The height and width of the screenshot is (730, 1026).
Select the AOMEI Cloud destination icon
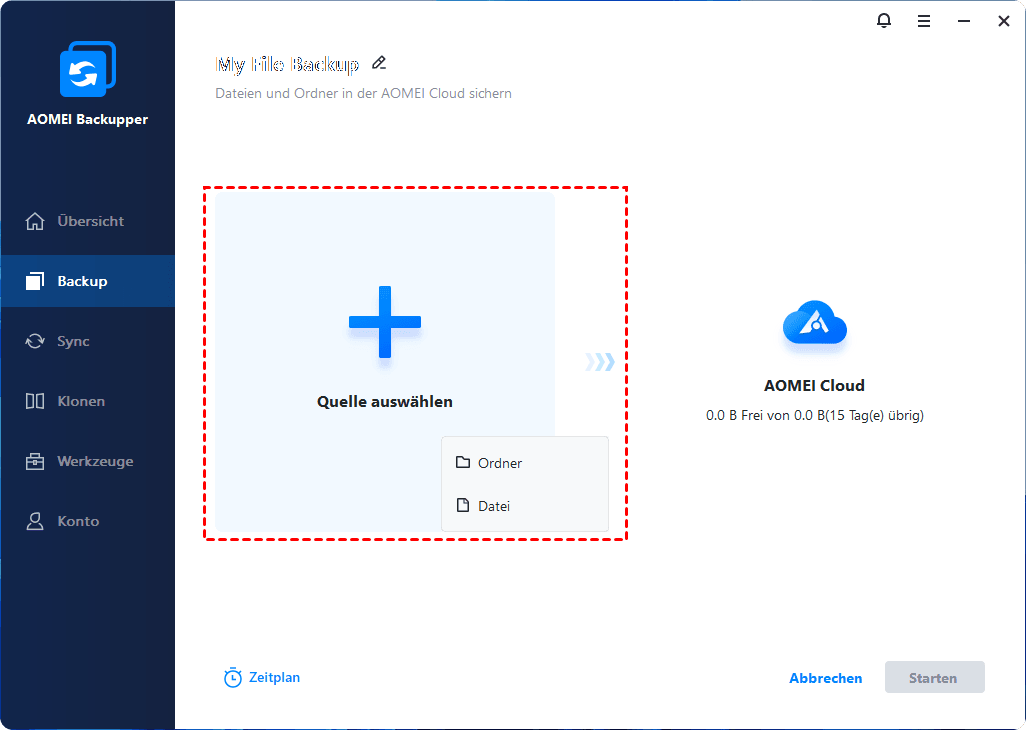point(814,324)
